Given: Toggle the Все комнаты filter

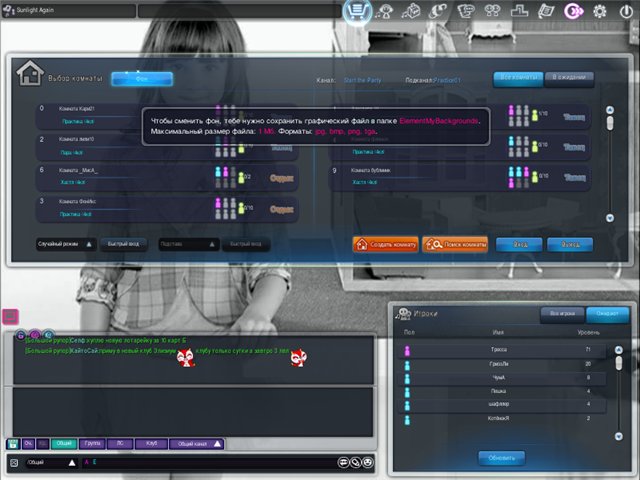Looking at the screenshot, I should click(517, 78).
